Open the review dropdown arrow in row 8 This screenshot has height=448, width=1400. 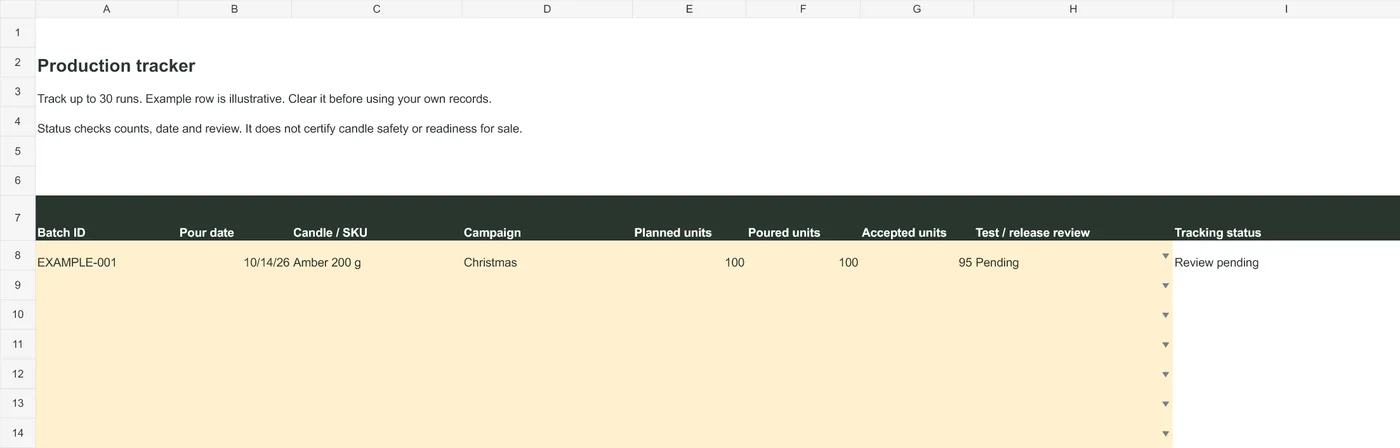click(x=1165, y=256)
